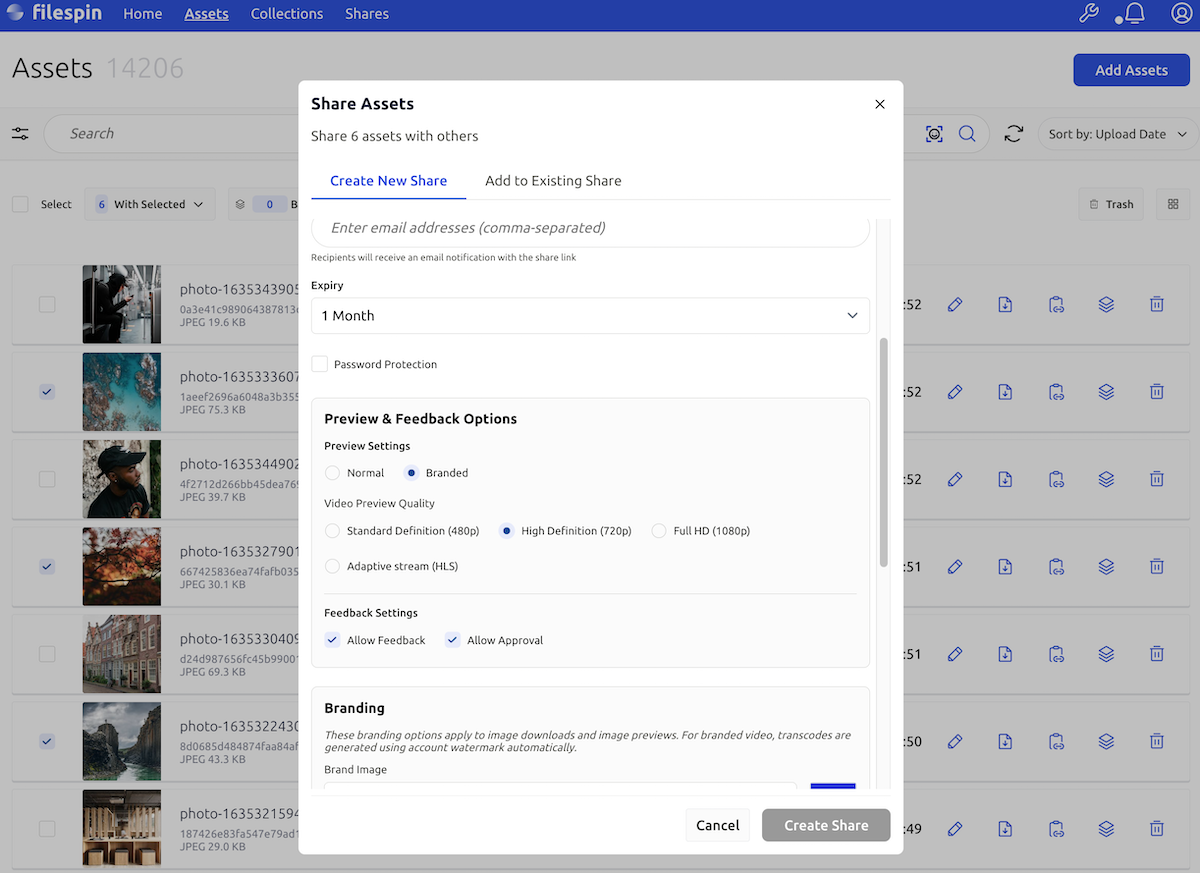Switch to the Add to Existing Share tab

[553, 181]
